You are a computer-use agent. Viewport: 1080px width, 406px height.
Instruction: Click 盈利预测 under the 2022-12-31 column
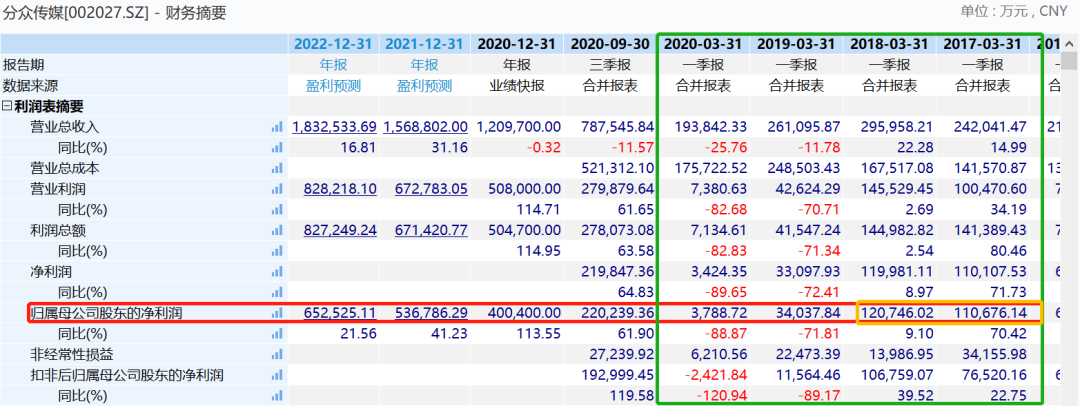pos(333,86)
